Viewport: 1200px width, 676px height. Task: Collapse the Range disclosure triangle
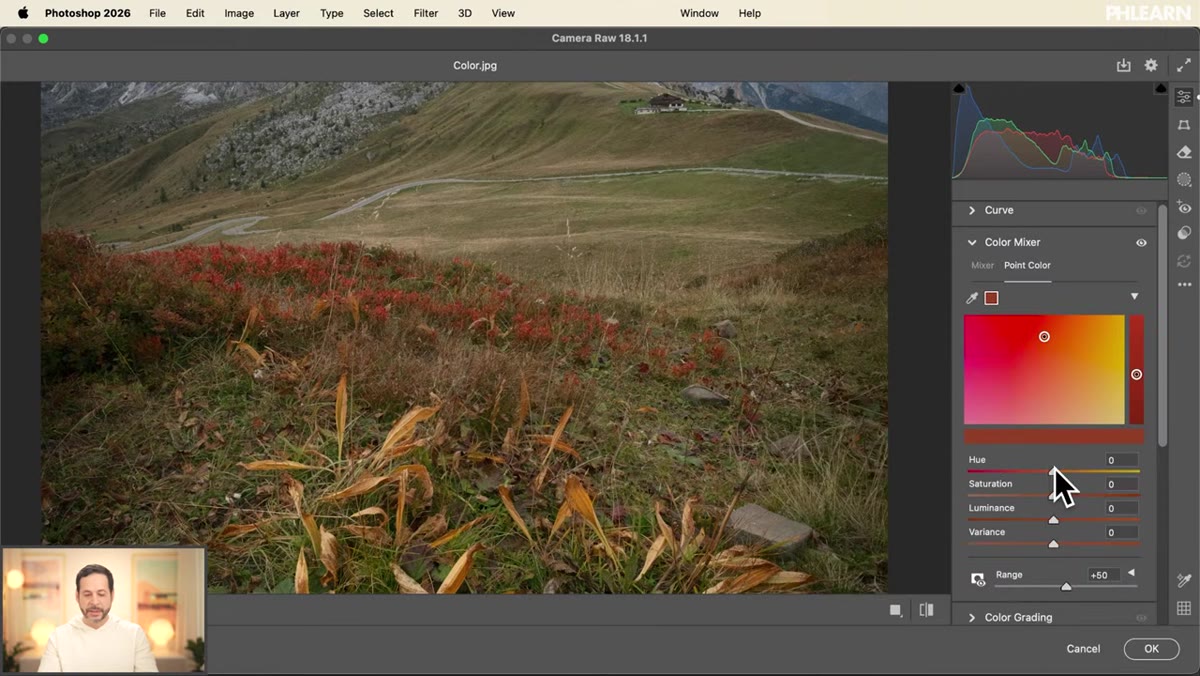tap(1131, 573)
